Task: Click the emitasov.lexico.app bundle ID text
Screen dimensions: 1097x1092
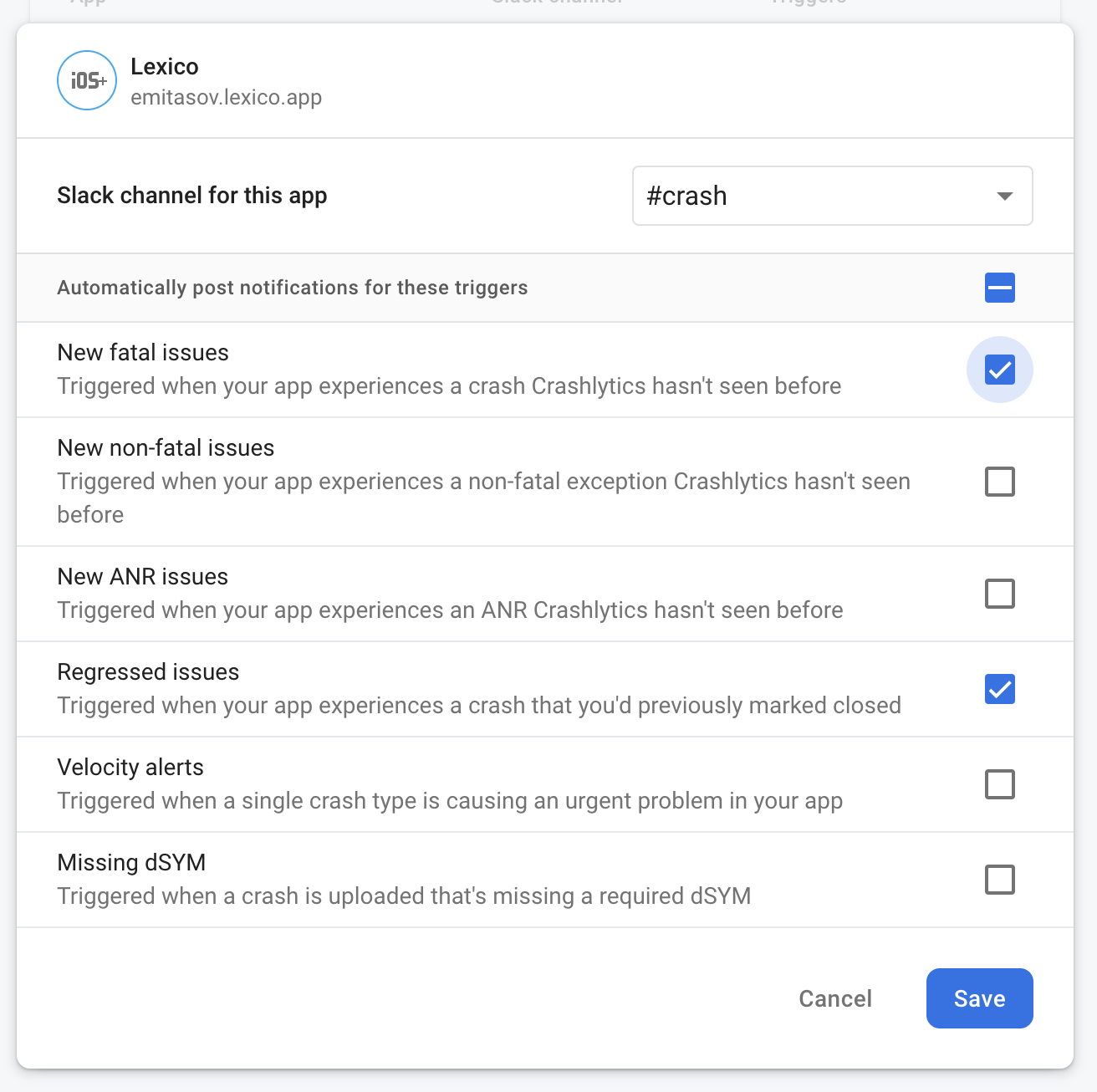Action: click(x=226, y=98)
